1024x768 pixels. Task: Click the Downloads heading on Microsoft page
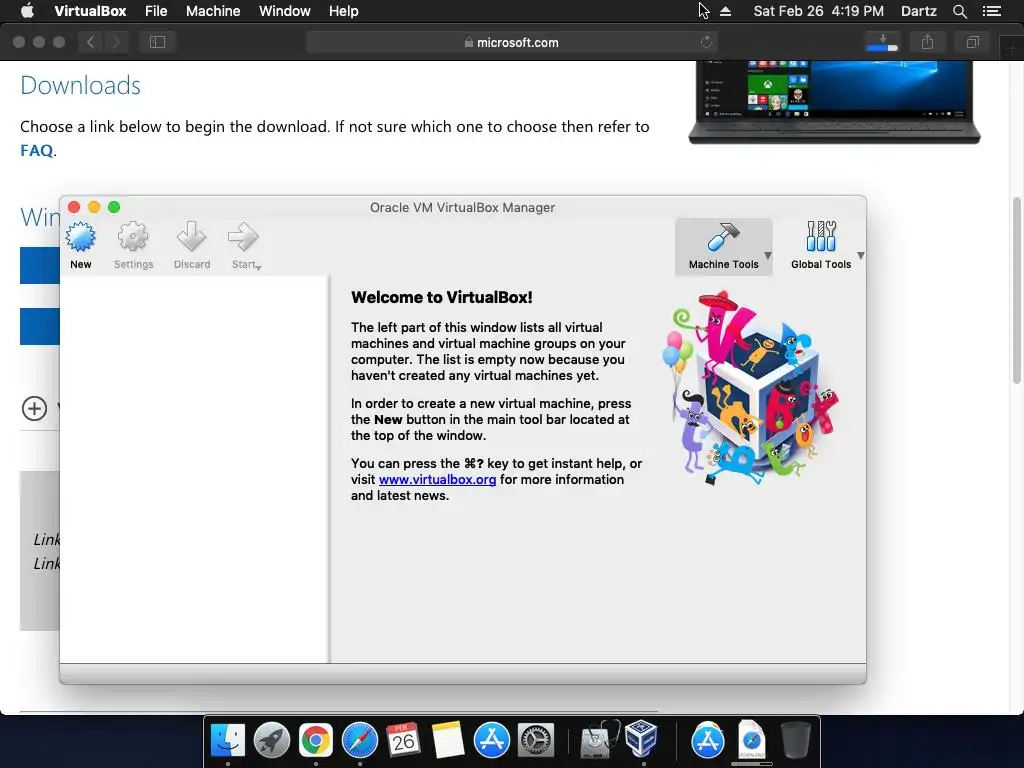(x=80, y=86)
